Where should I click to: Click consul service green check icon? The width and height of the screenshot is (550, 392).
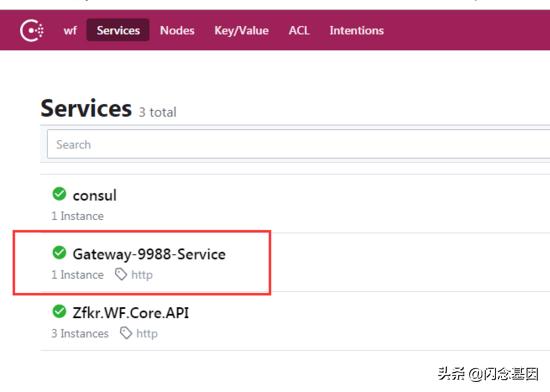[59, 194]
